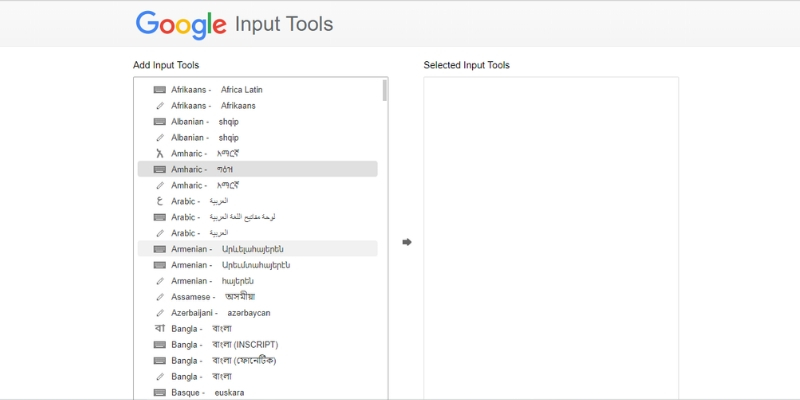Screen dimensions: 800x400
Task: Click the Google logo in the header
Action: pyautogui.click(x=181, y=24)
